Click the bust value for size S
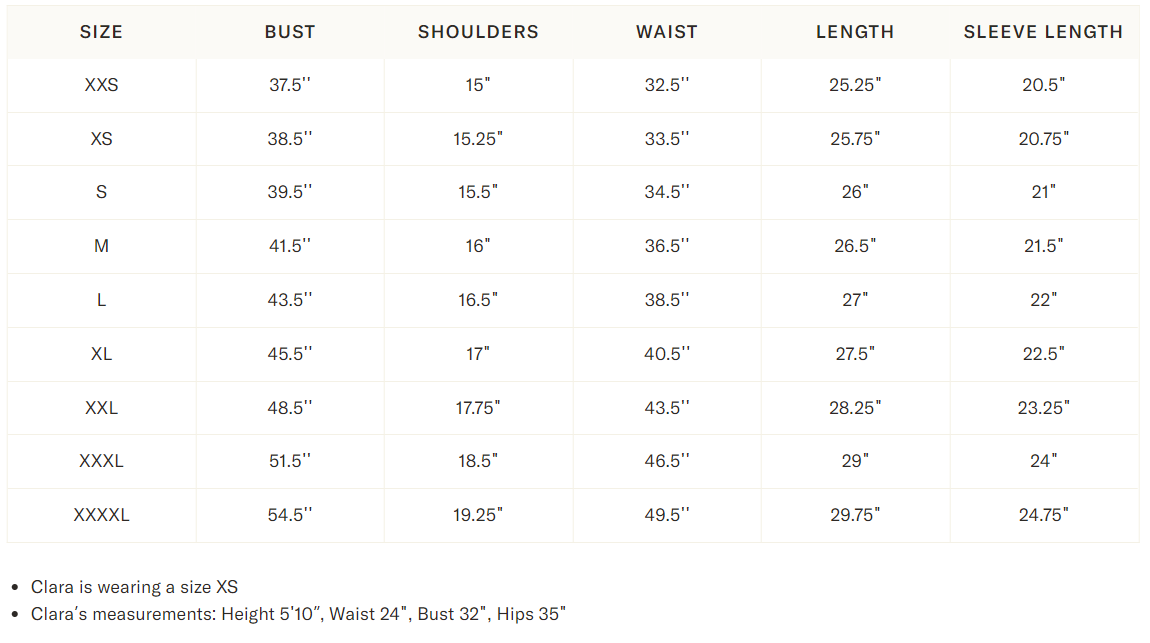The image size is (1150, 643). (290, 192)
